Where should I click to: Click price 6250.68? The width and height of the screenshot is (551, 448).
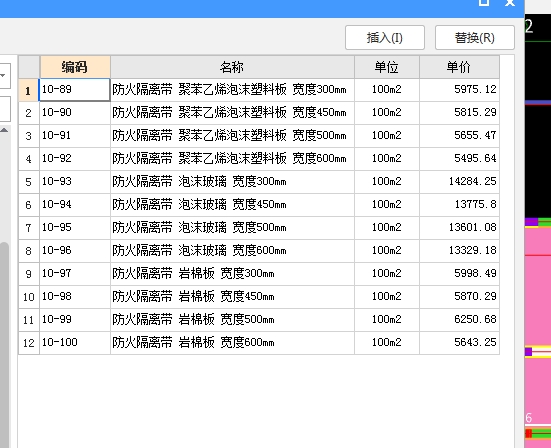click(459, 320)
